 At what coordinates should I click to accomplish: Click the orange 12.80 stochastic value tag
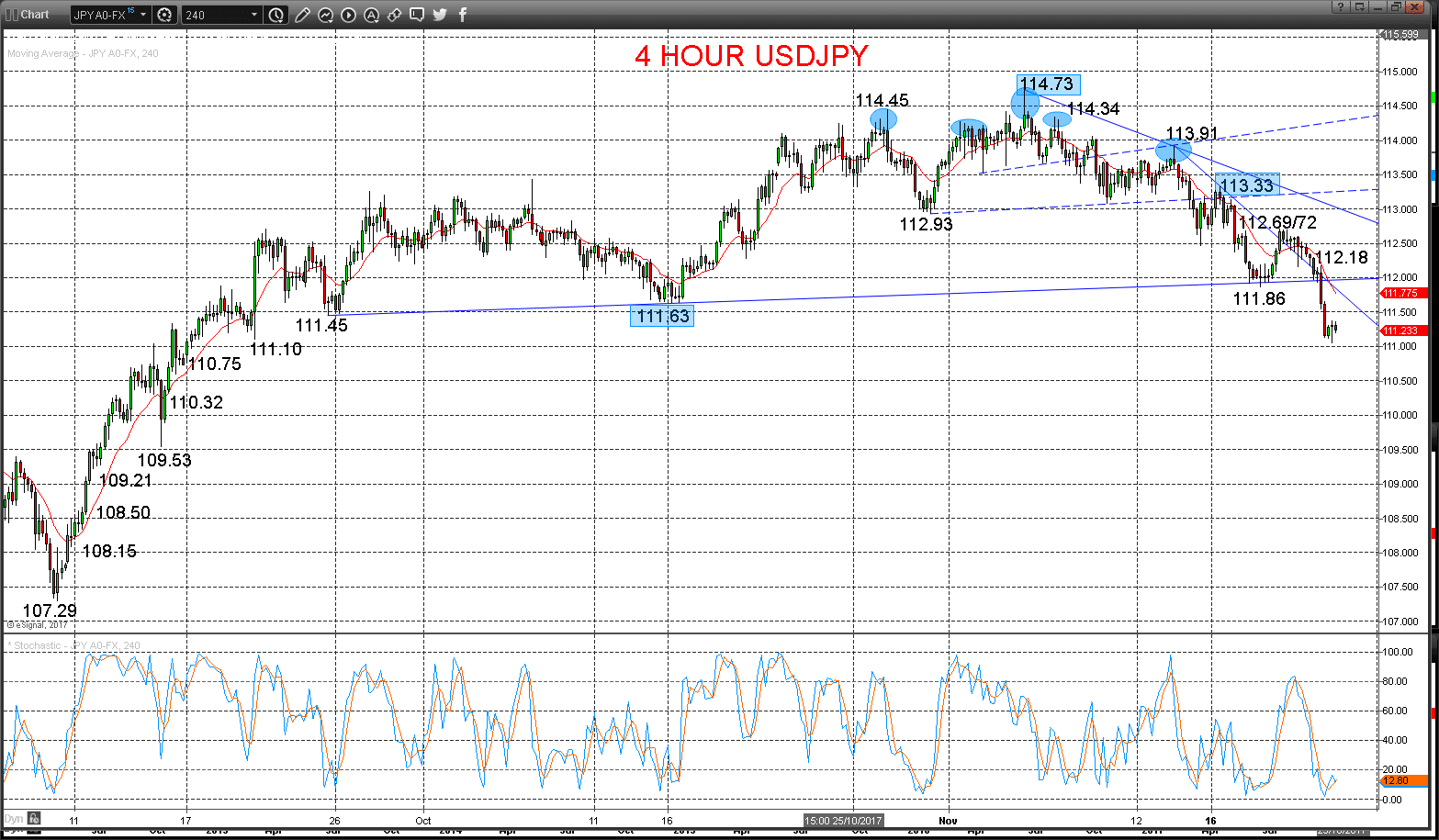pyautogui.click(x=1405, y=780)
